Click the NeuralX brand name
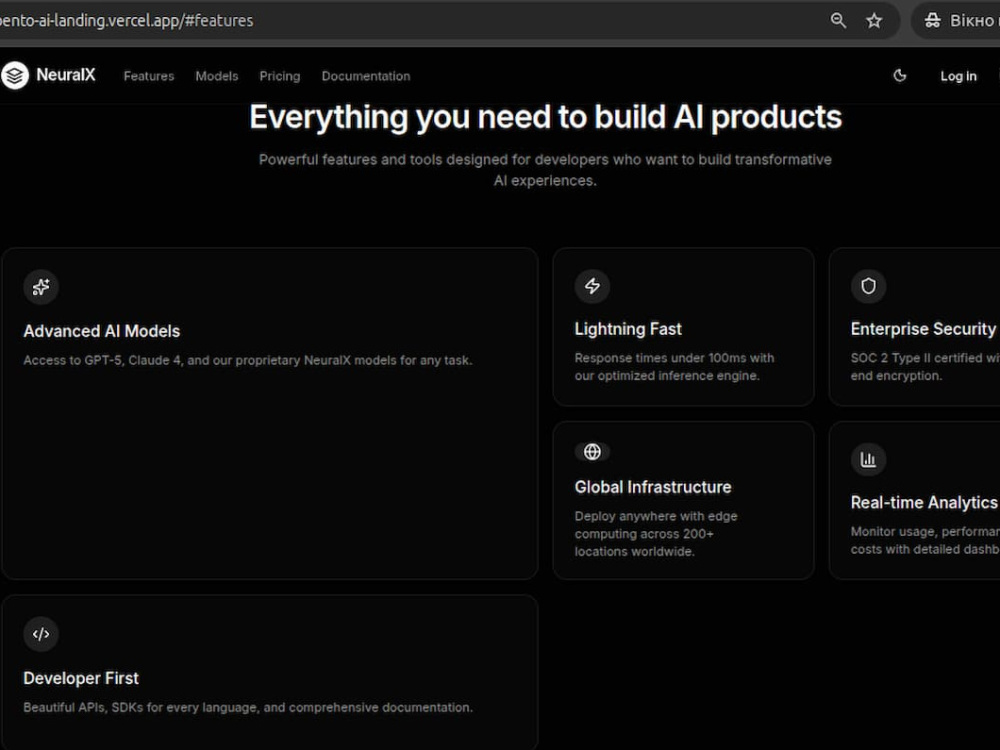This screenshot has width=1000, height=750. click(x=66, y=75)
